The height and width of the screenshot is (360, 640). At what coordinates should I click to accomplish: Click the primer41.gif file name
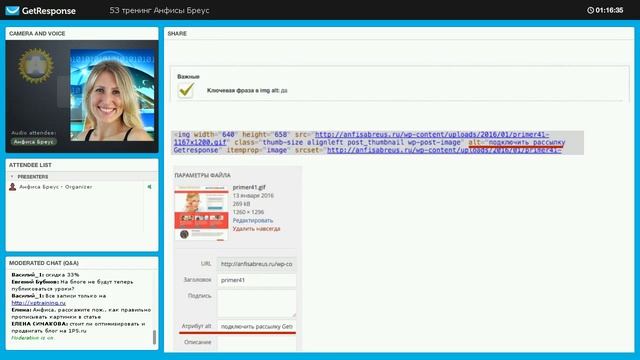(x=249, y=187)
